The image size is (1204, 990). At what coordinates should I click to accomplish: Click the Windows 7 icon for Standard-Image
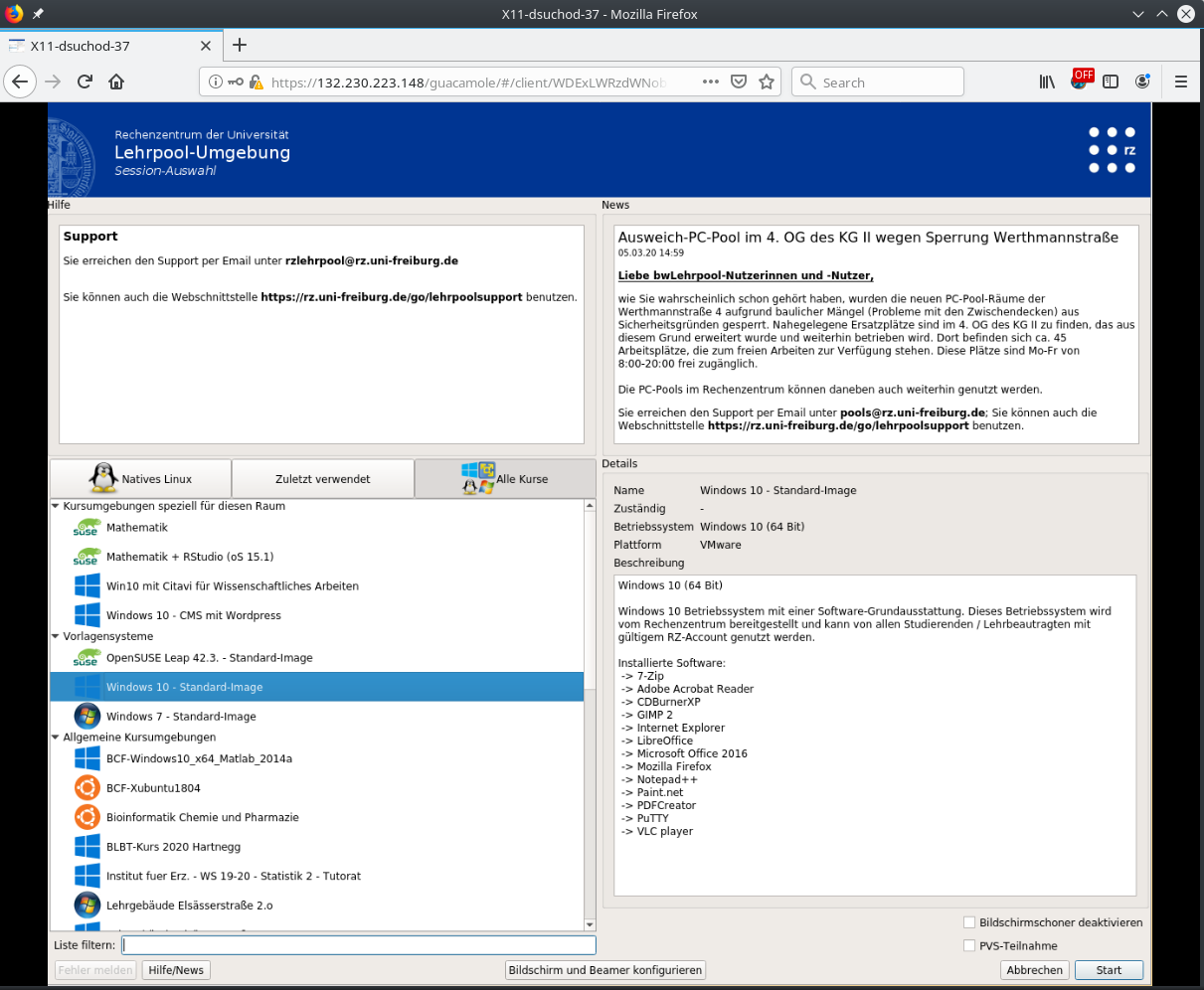[x=87, y=717]
